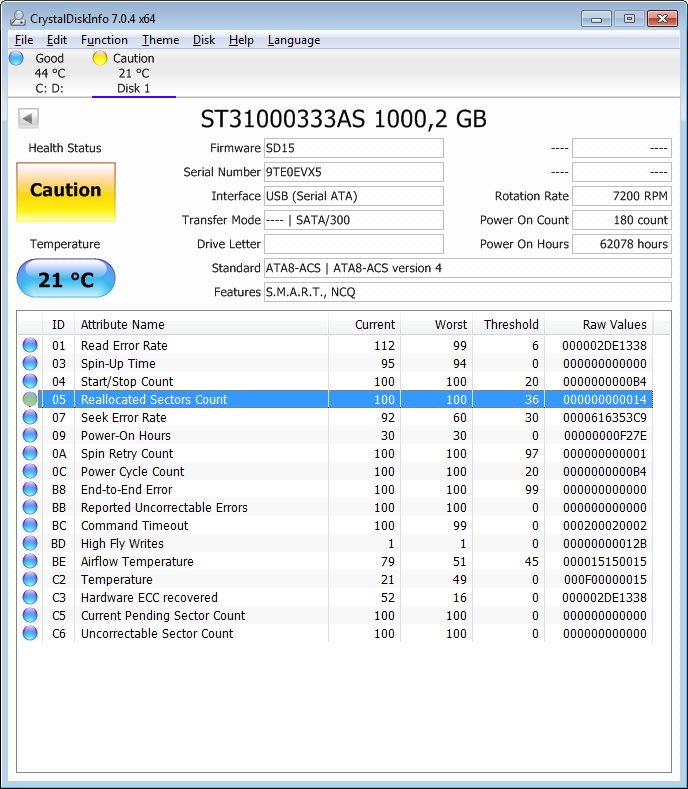Click status orb of Spin-Up Time row
The height and width of the screenshot is (789, 688).
click(x=30, y=363)
